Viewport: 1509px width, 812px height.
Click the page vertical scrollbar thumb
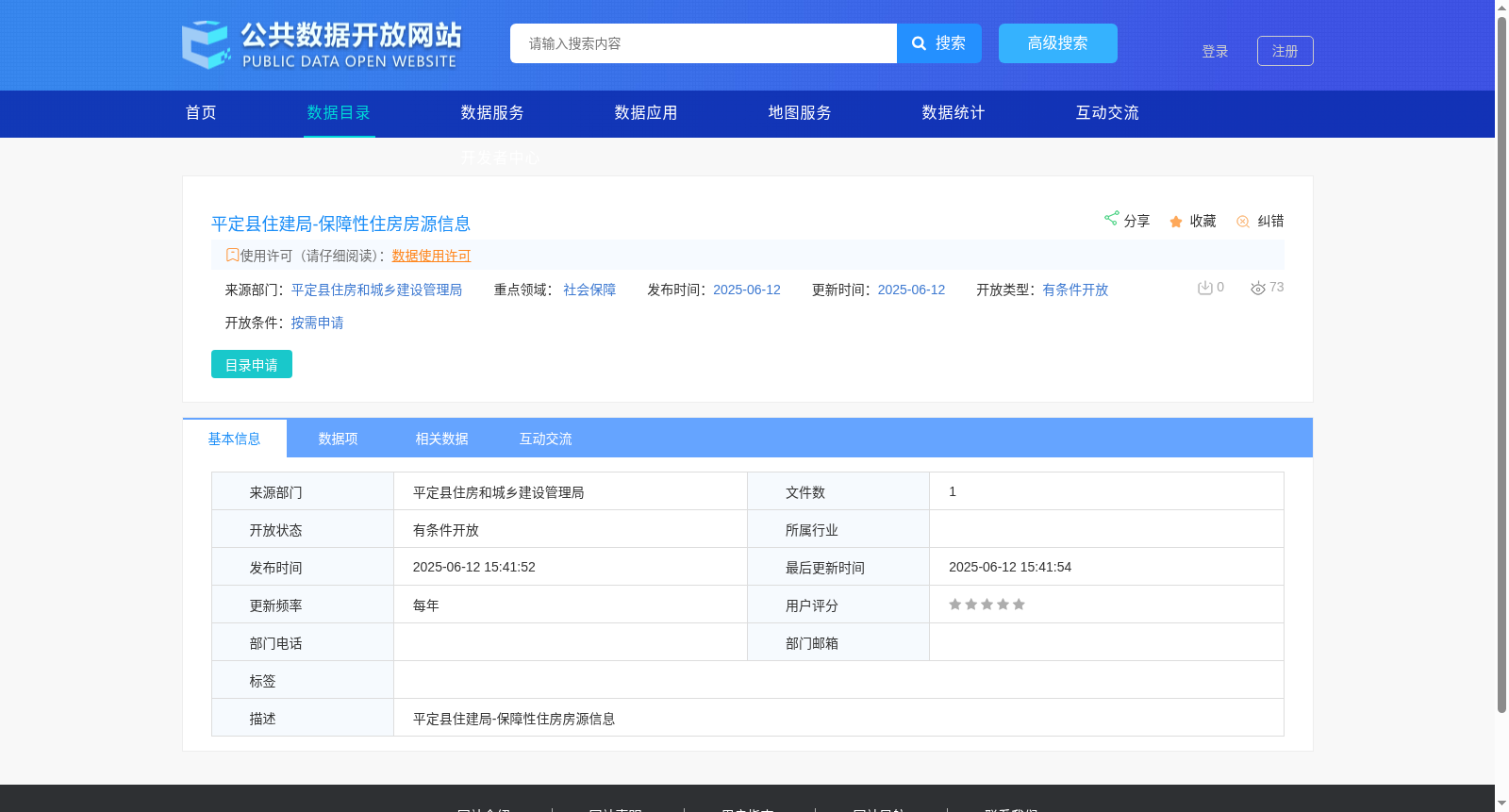point(1501,366)
